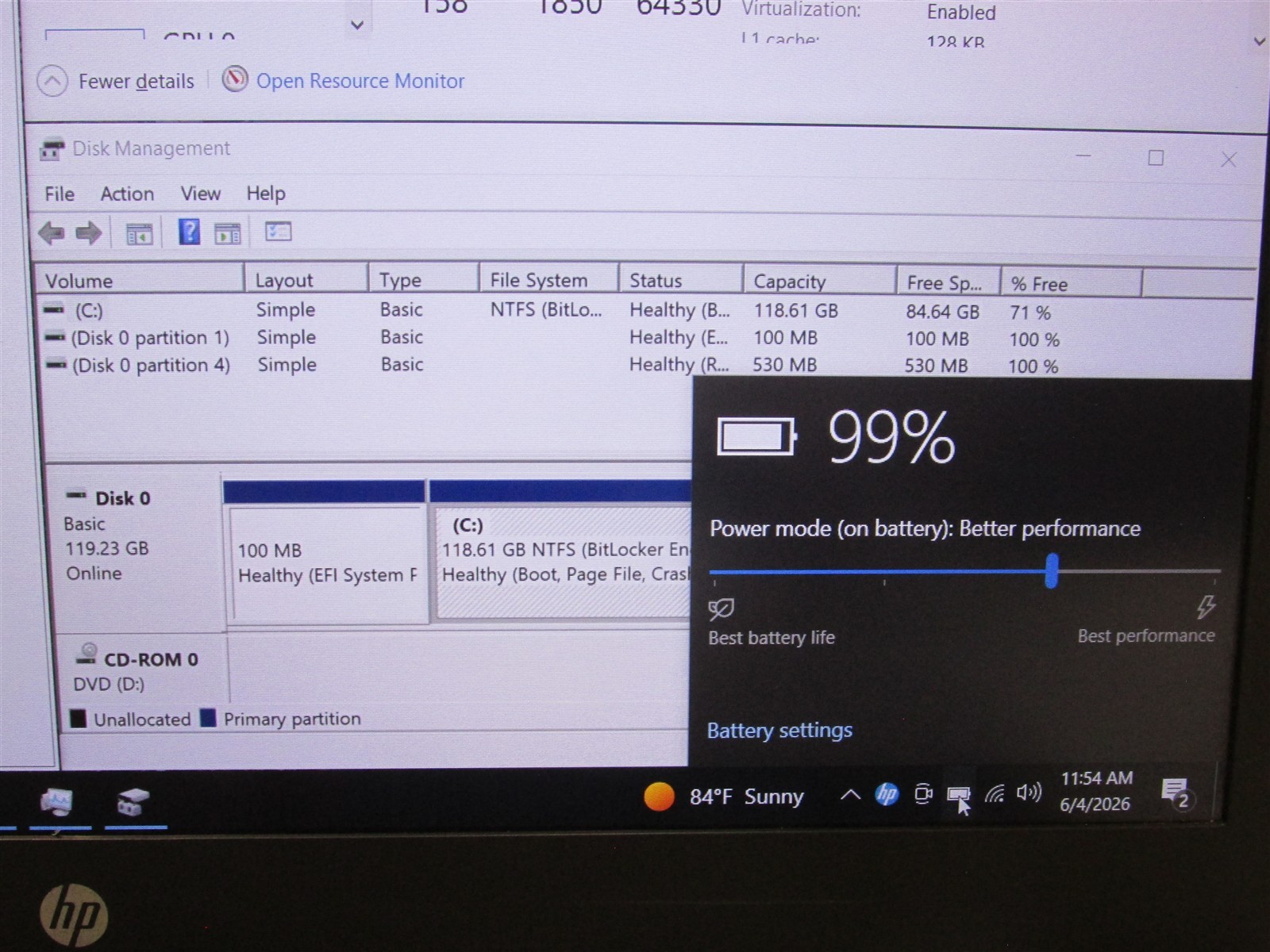1270x952 pixels.
Task: Click the battery tray icon
Action: point(958,794)
